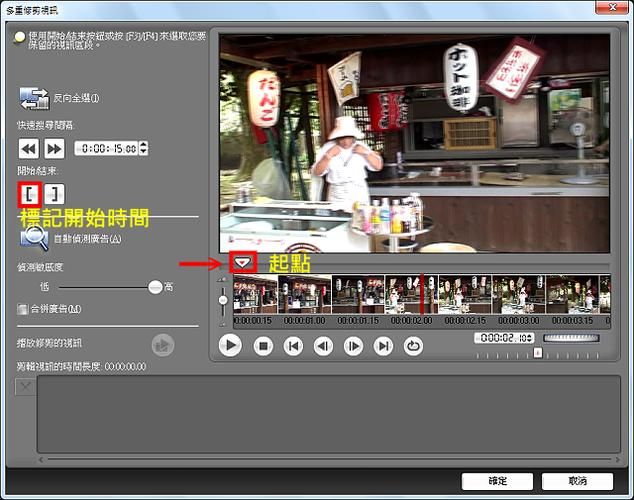Set the mark-in start bracket
Screen dimensions: 634x500
click(29, 194)
